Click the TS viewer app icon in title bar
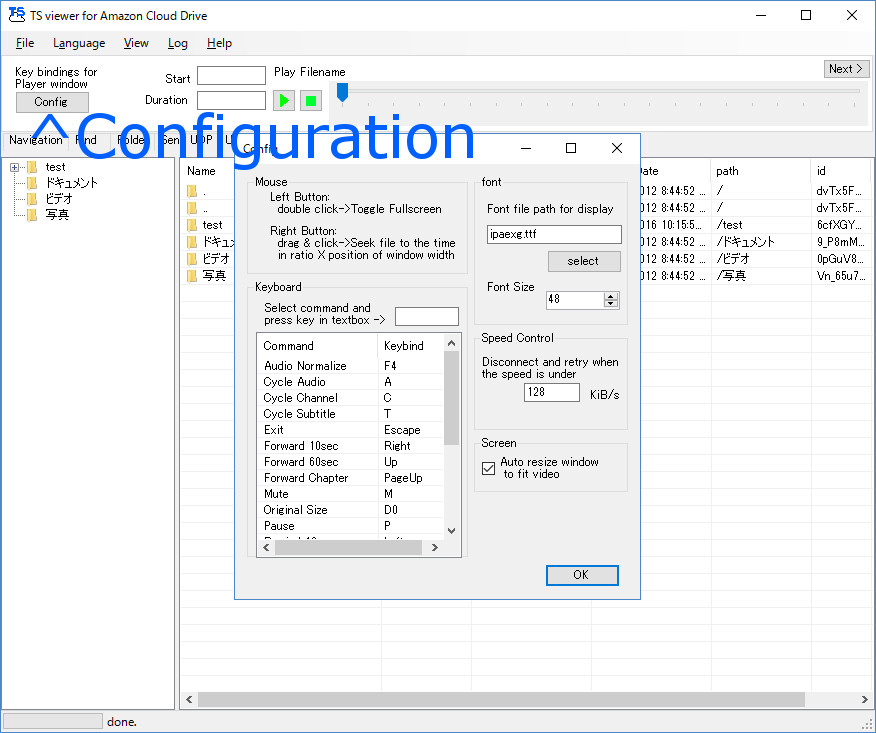Image resolution: width=876 pixels, height=733 pixels. [x=16, y=15]
